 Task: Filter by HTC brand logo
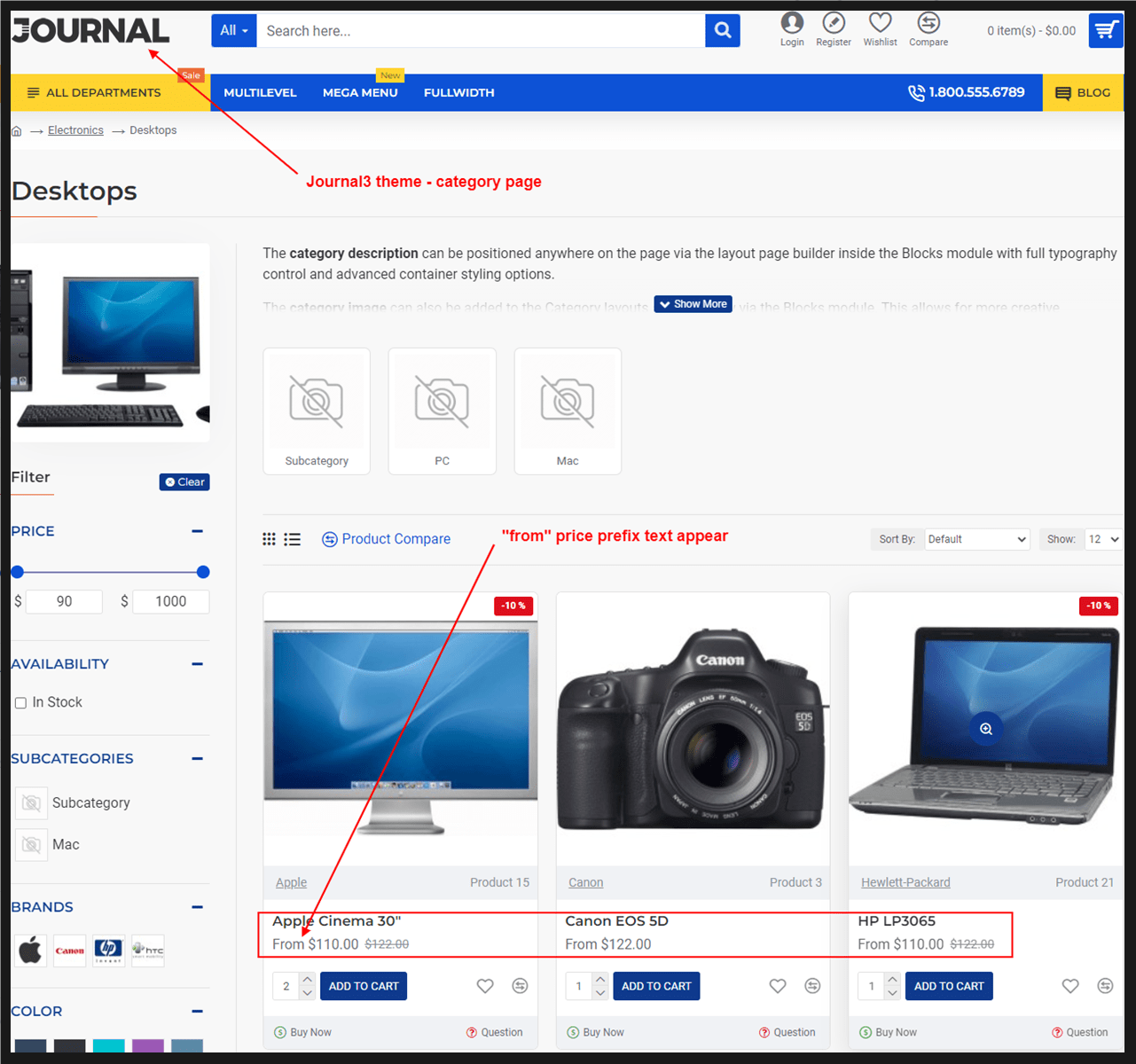148,951
